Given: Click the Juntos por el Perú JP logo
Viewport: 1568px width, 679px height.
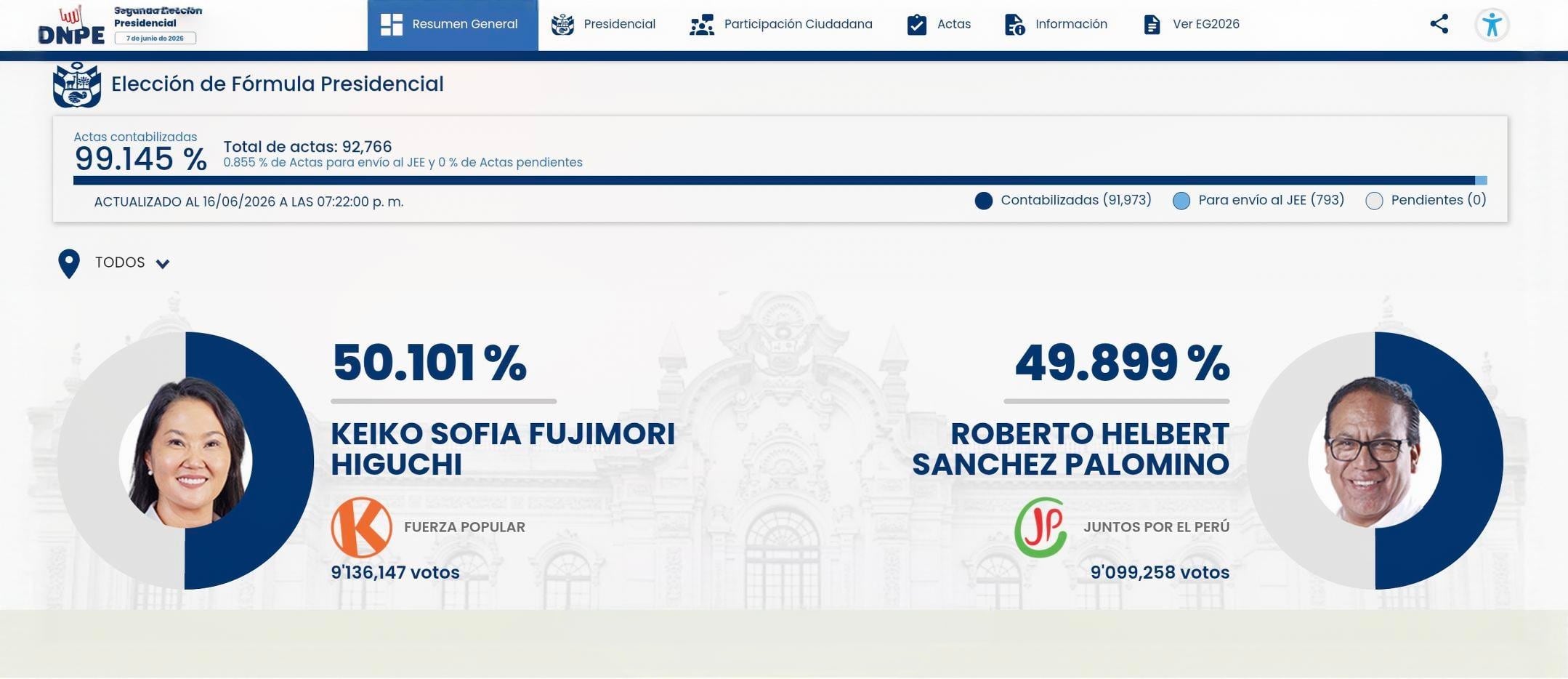Looking at the screenshot, I should (1041, 528).
